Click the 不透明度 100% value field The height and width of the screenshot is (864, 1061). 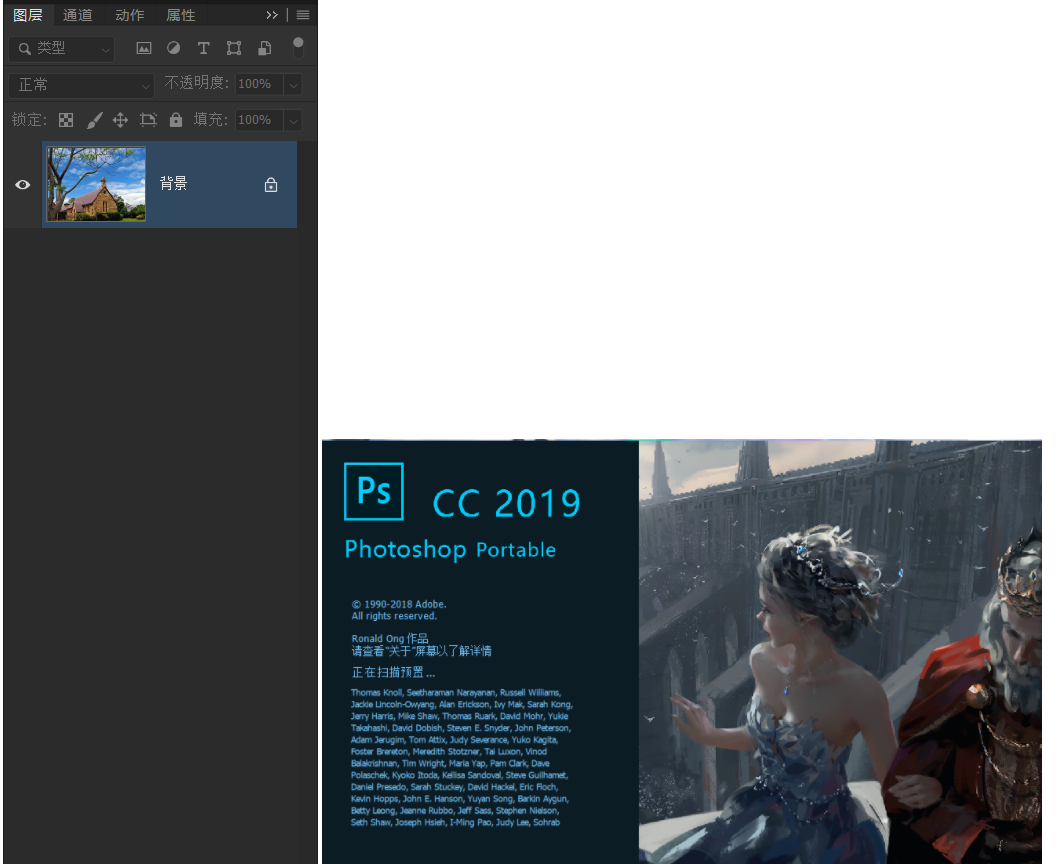point(259,84)
